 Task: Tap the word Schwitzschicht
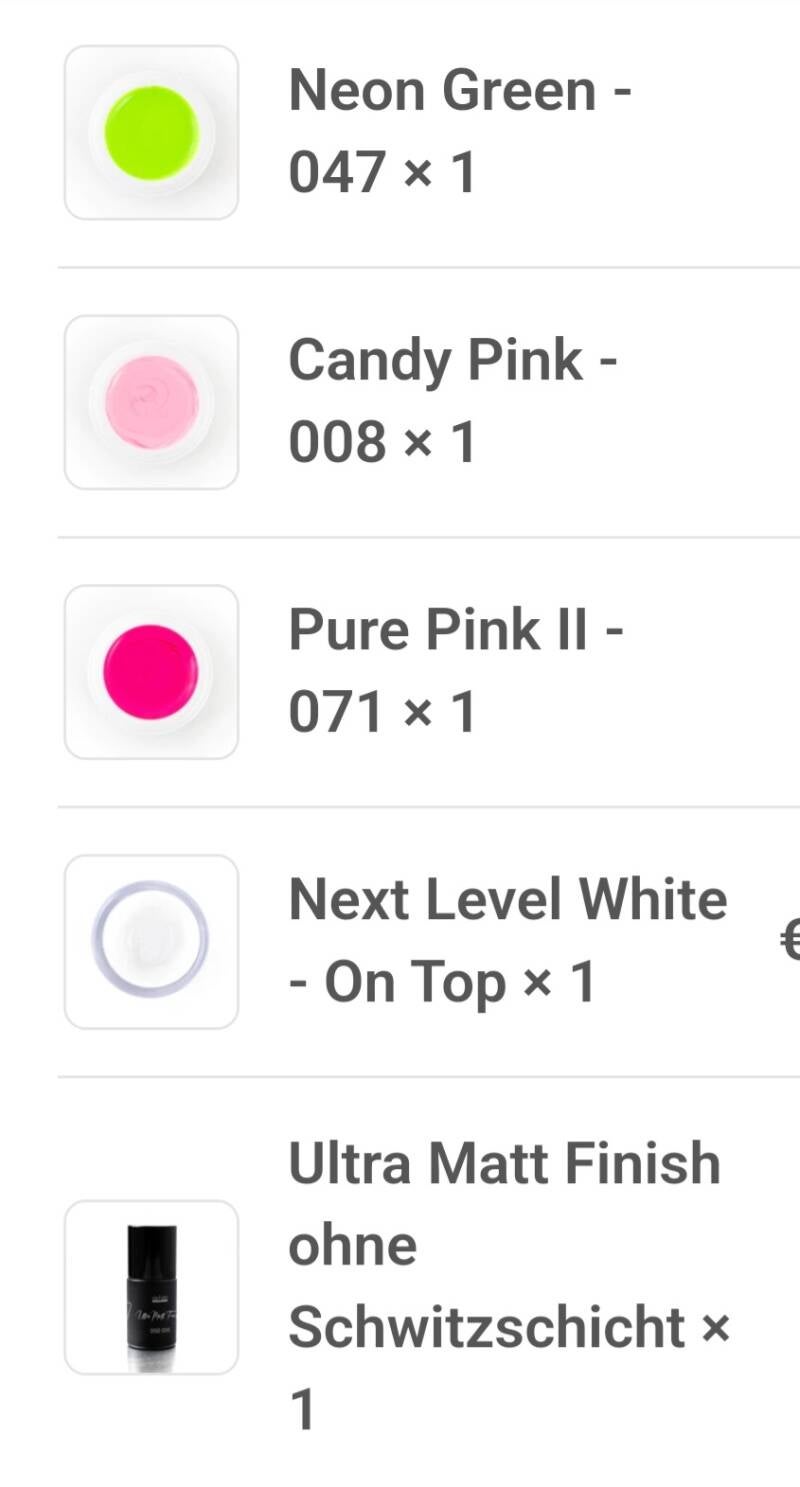(x=486, y=1328)
